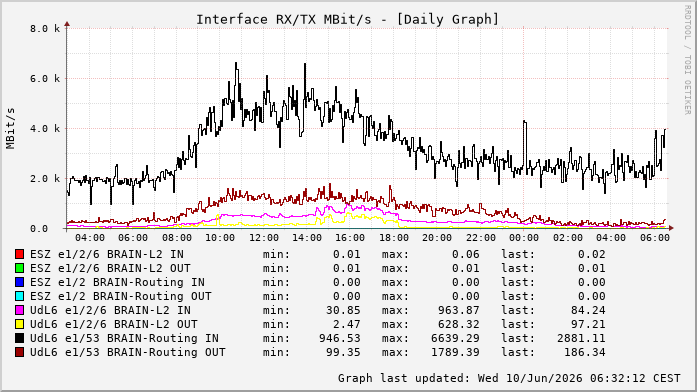Click the yellow UdL6 e1/2/6 BRAIN-L2 OUT swatch
This screenshot has width=697, height=392.
point(19,324)
